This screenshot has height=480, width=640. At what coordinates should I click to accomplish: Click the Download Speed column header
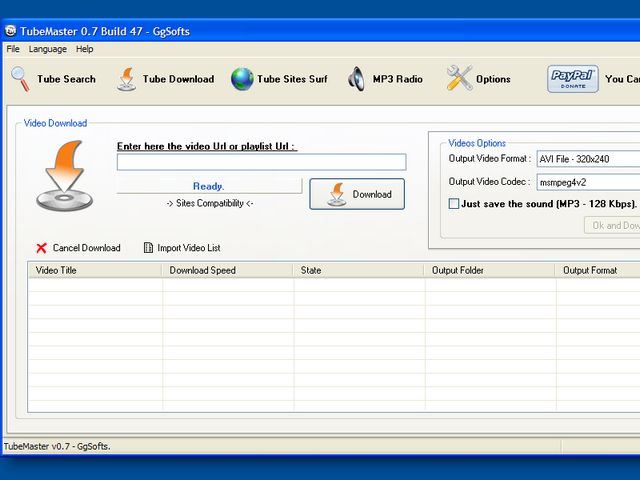coord(227,270)
